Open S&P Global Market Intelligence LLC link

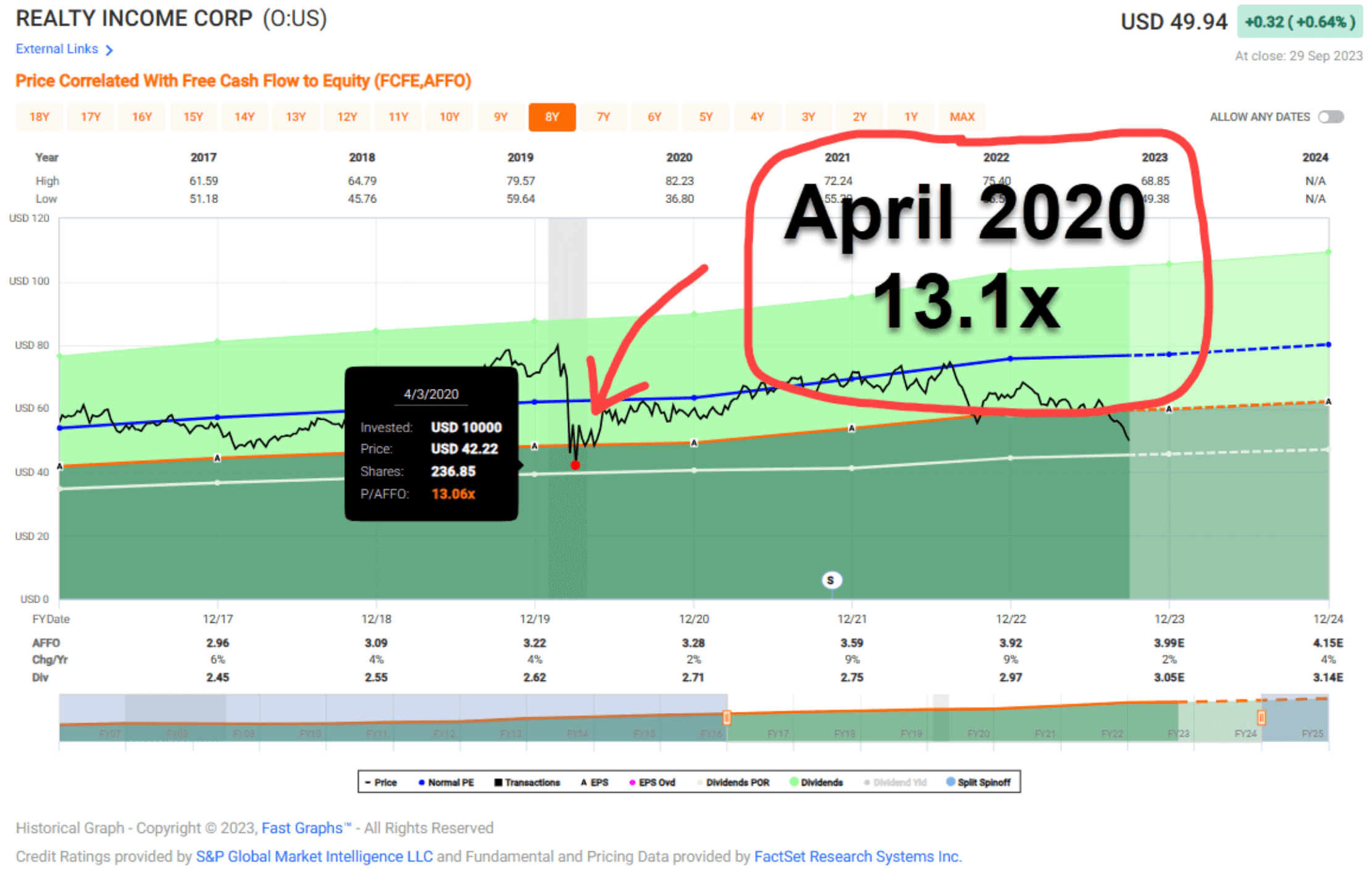point(314,856)
